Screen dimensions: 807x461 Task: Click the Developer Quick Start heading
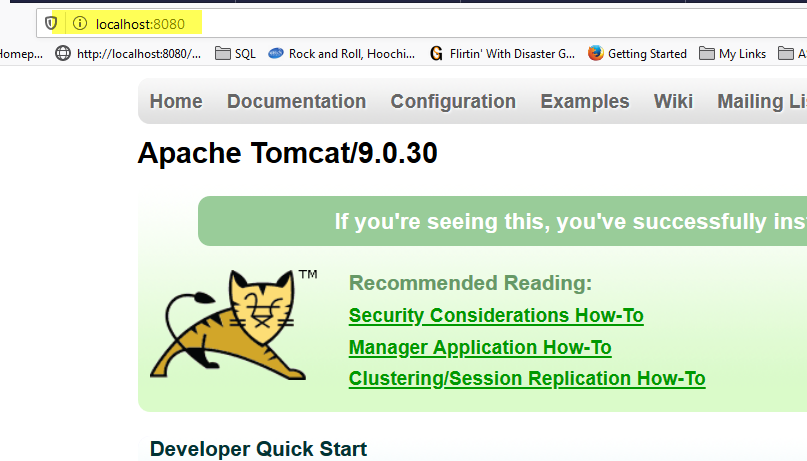258,449
